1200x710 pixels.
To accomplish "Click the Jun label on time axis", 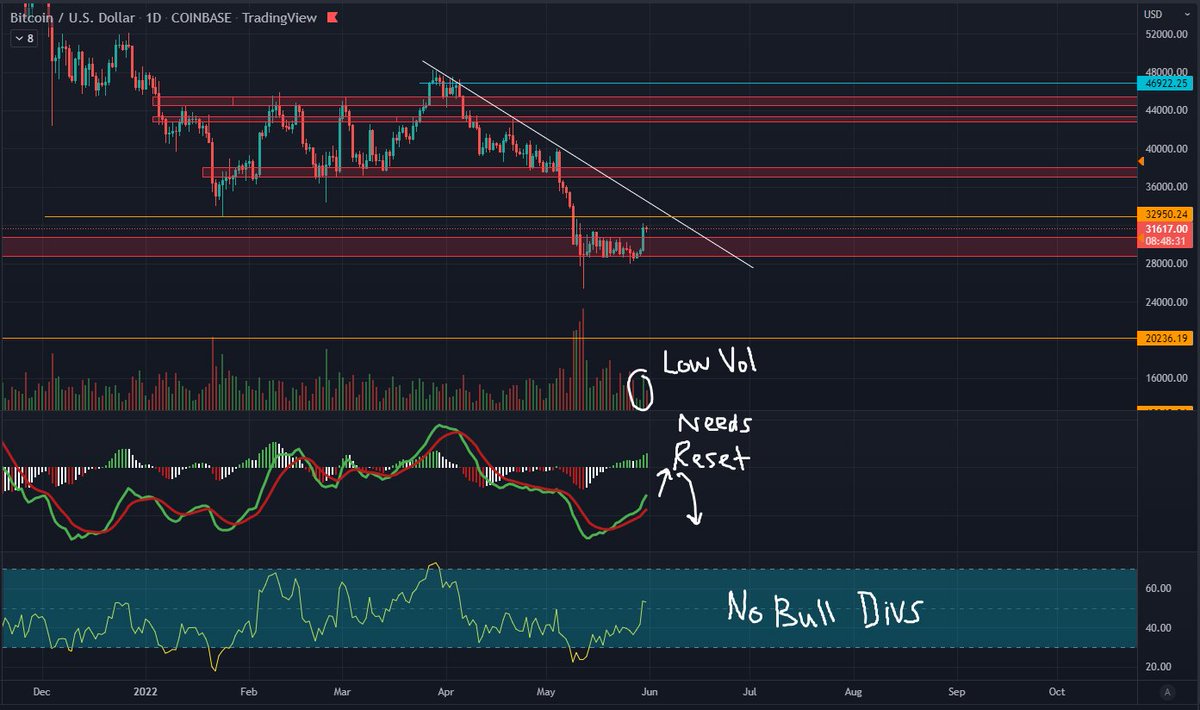I will 649,691.
